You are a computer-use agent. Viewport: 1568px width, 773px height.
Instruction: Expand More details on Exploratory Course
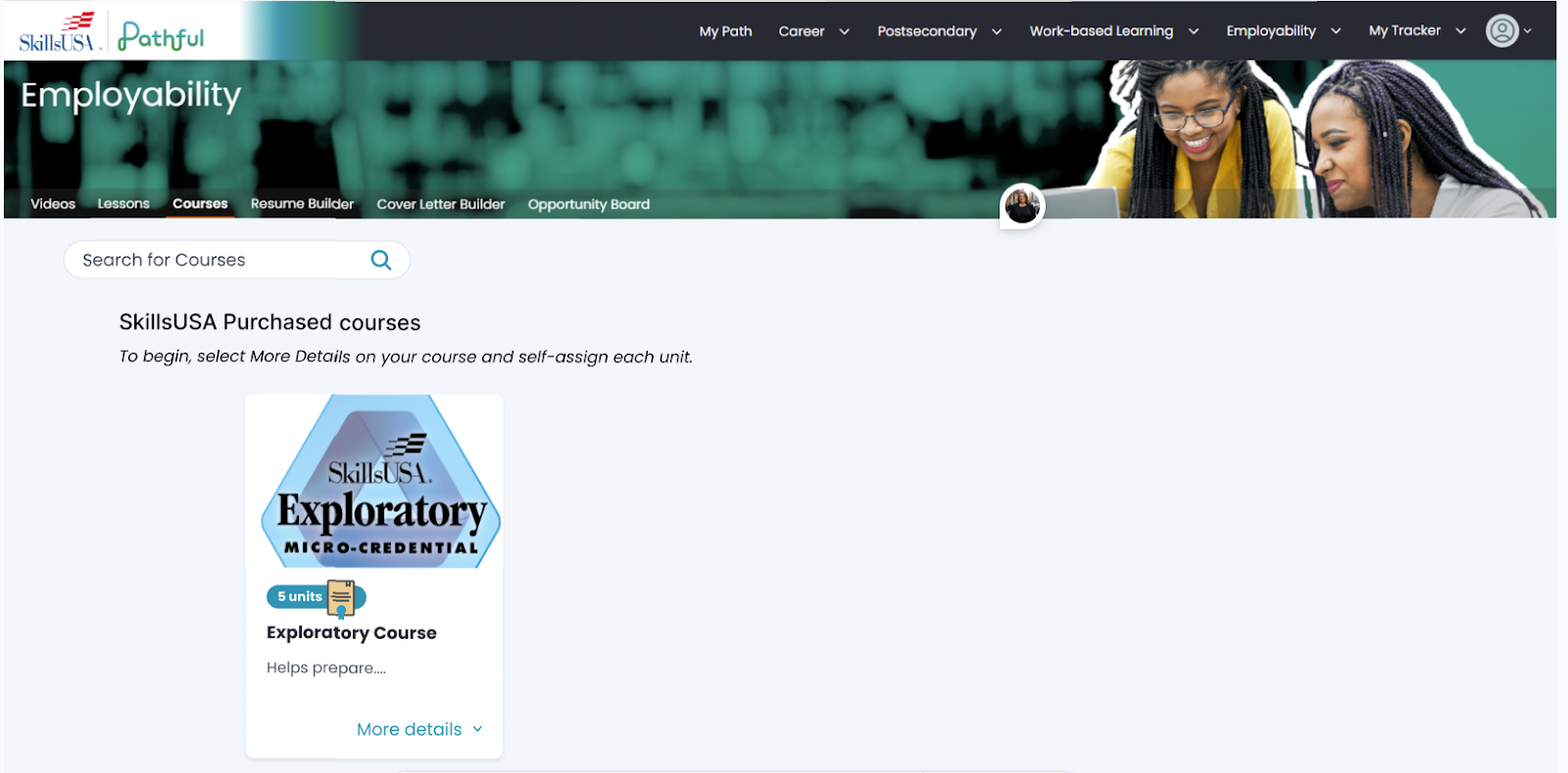click(x=419, y=729)
